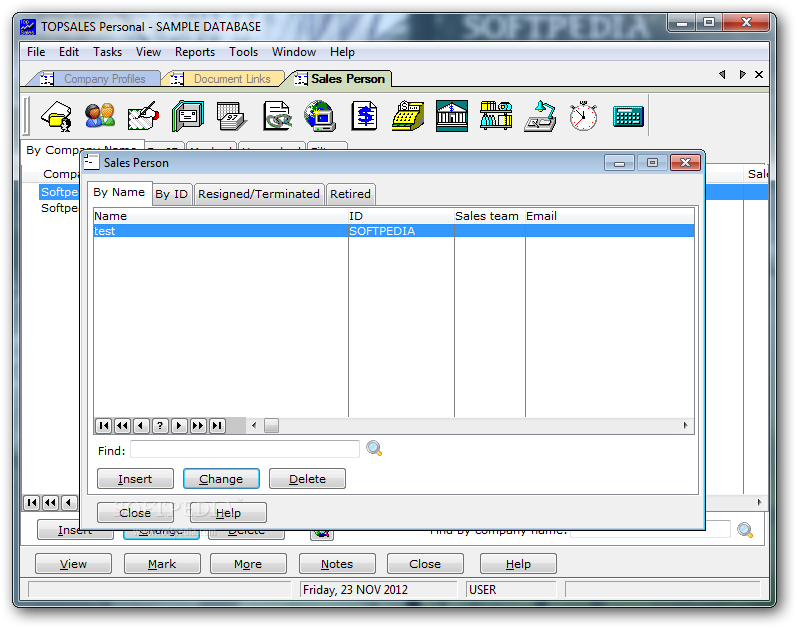Select the By Name tab
This screenshot has height=628, width=797.
119,193
